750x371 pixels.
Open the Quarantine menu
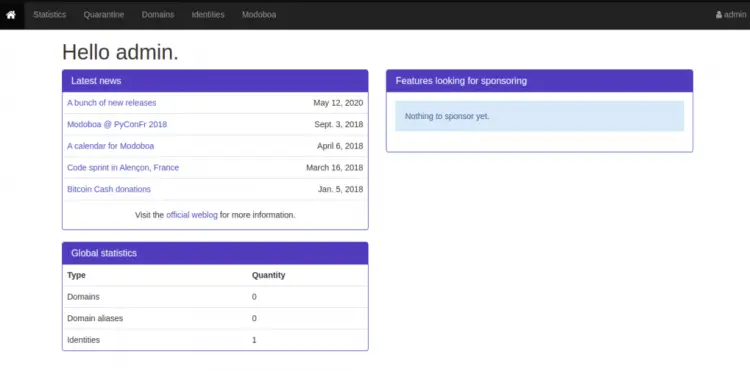point(104,15)
